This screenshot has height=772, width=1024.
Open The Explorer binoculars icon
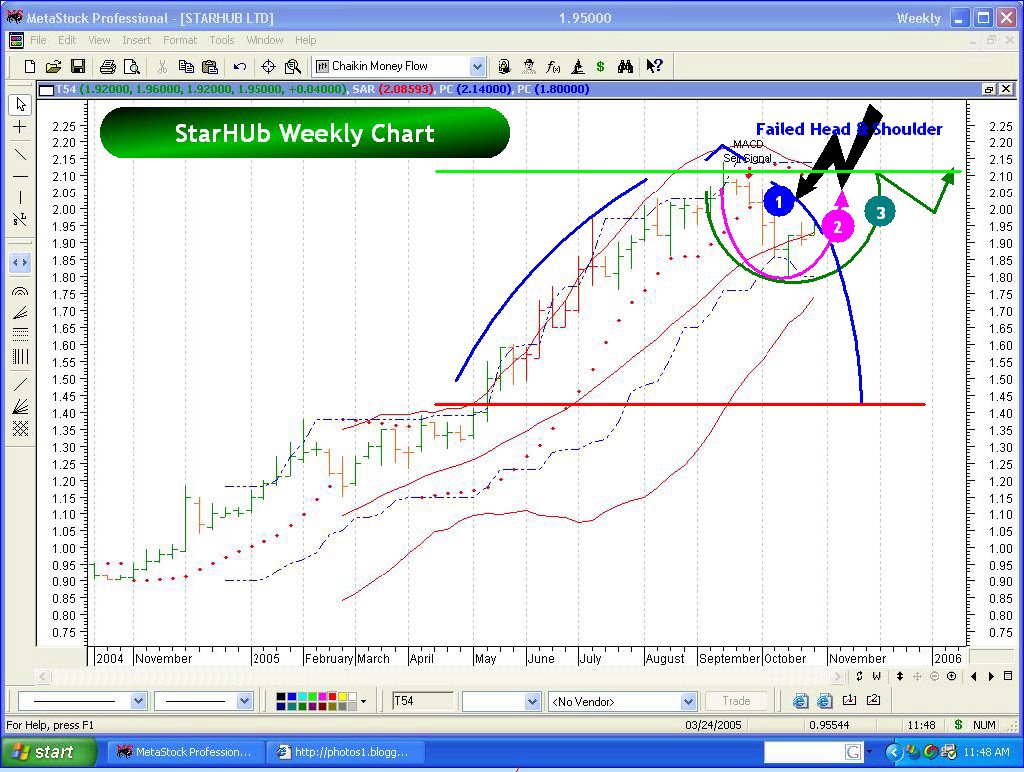625,66
